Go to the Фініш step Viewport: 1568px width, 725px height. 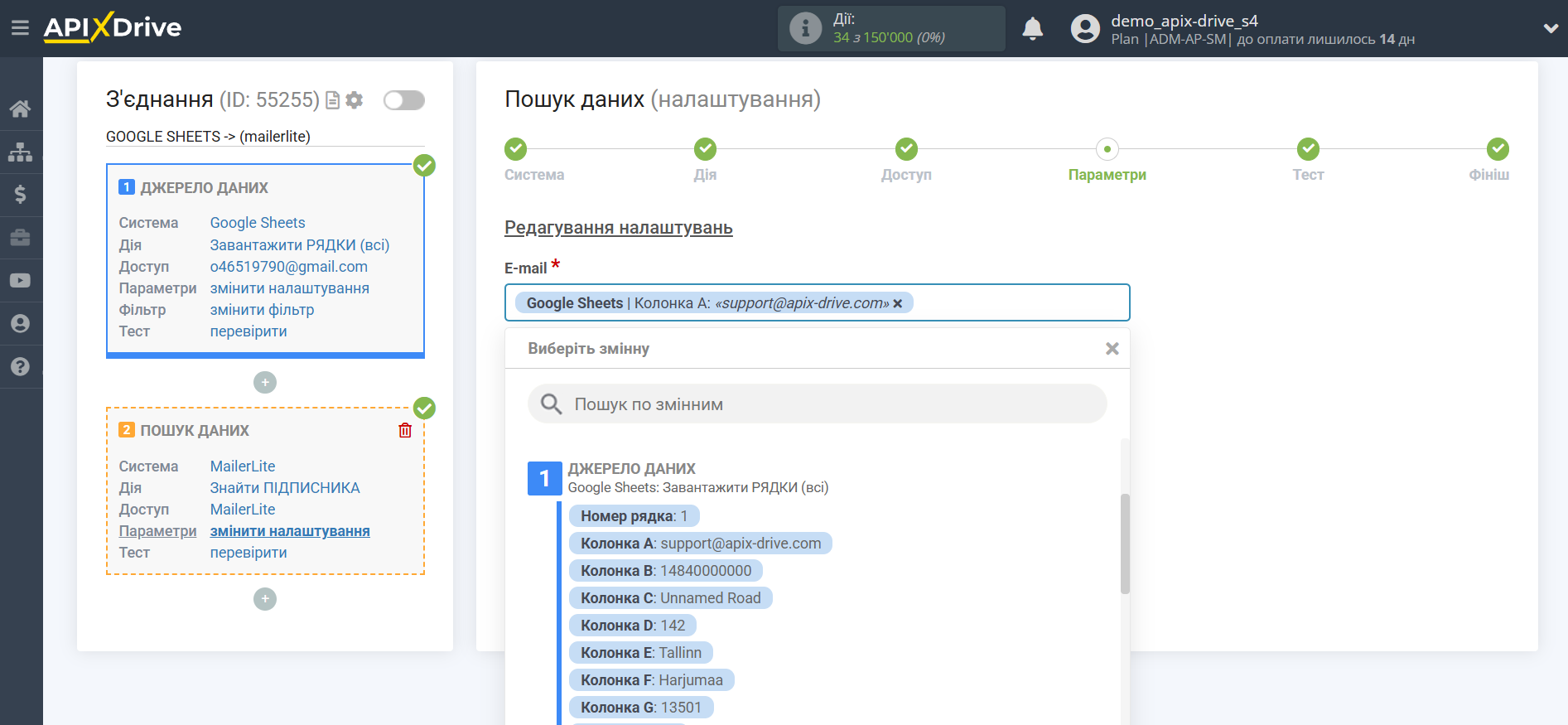coord(1498,149)
